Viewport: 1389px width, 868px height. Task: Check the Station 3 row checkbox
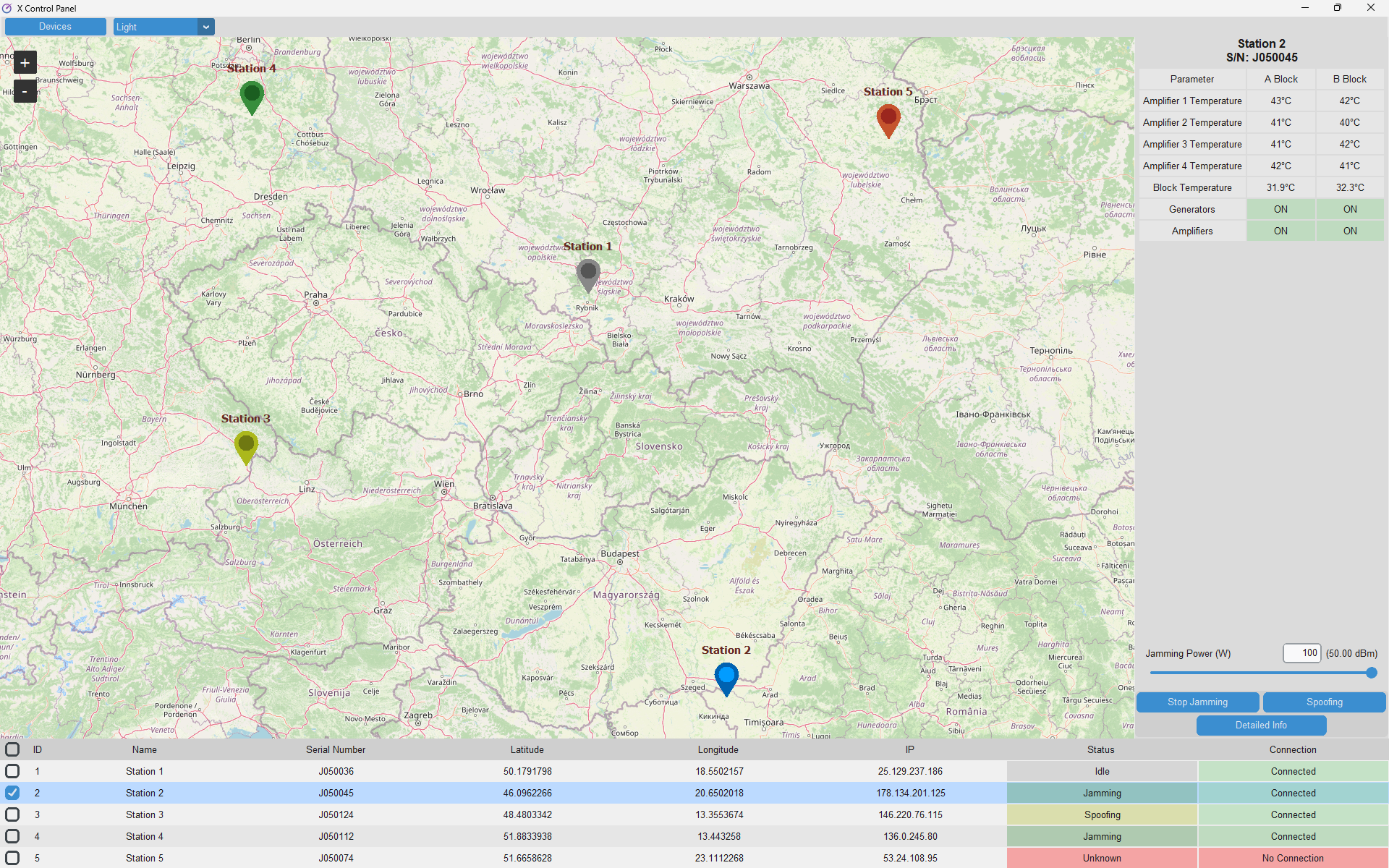(x=12, y=814)
